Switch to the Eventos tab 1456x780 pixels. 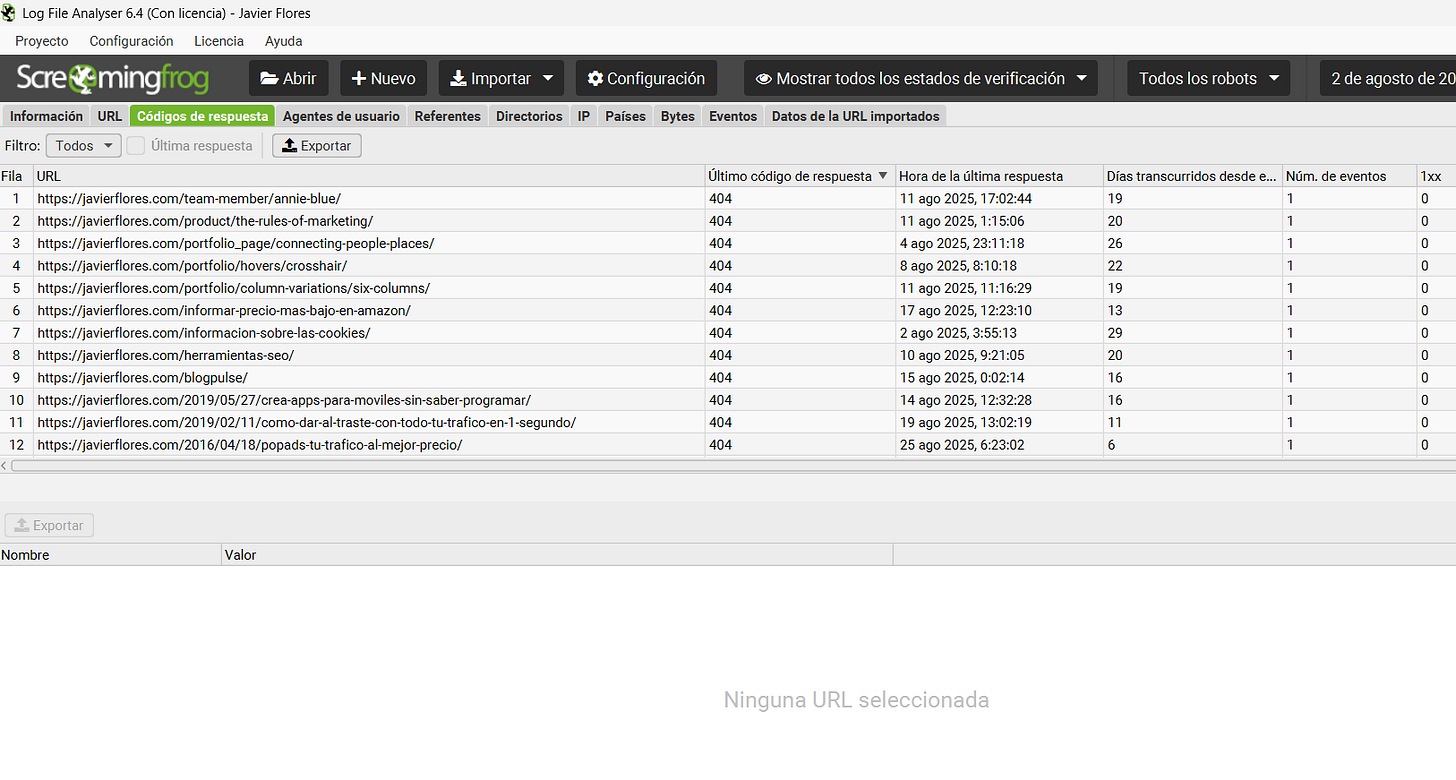(733, 116)
